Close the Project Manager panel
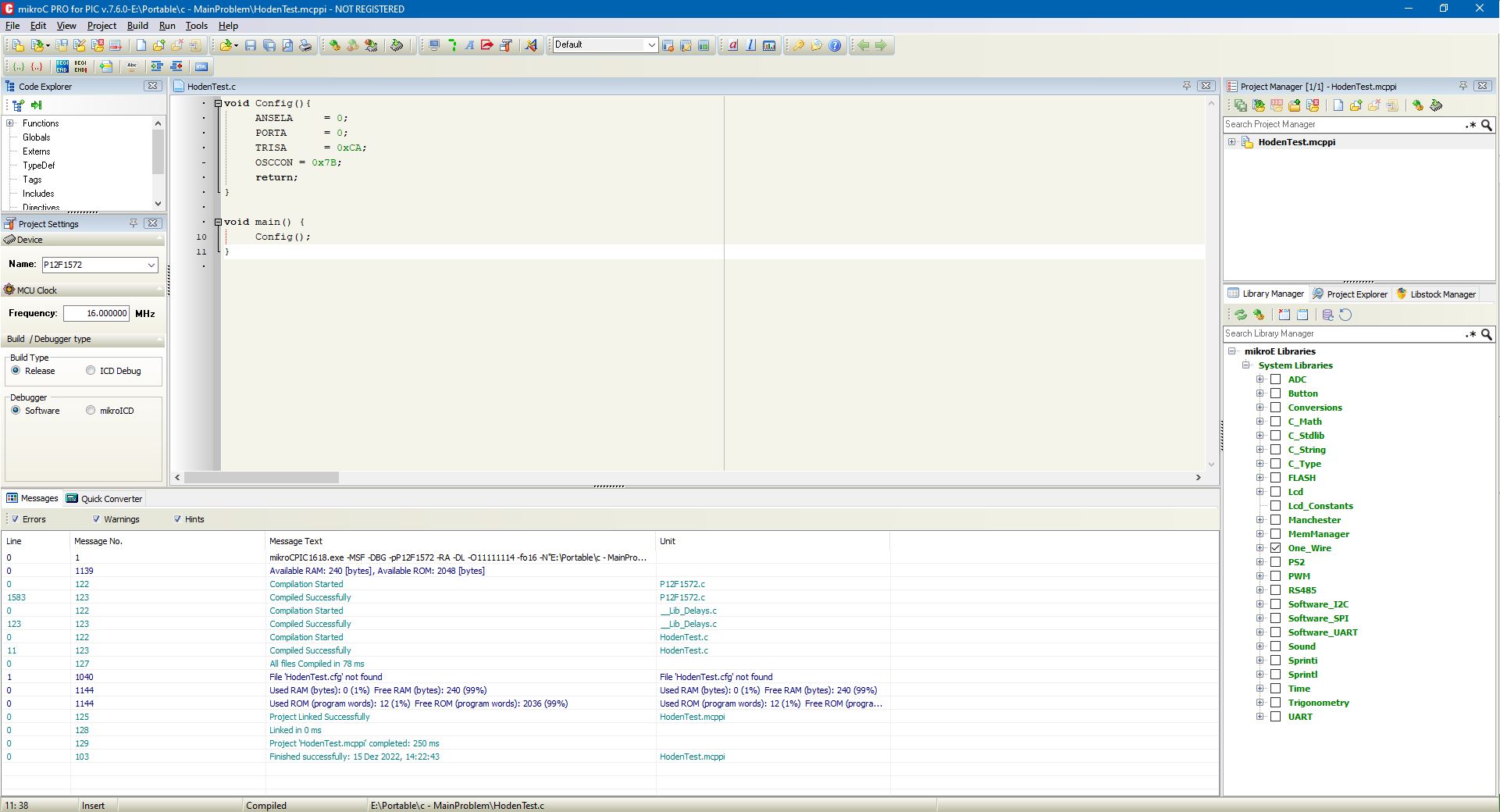1500x812 pixels. 1483,86
